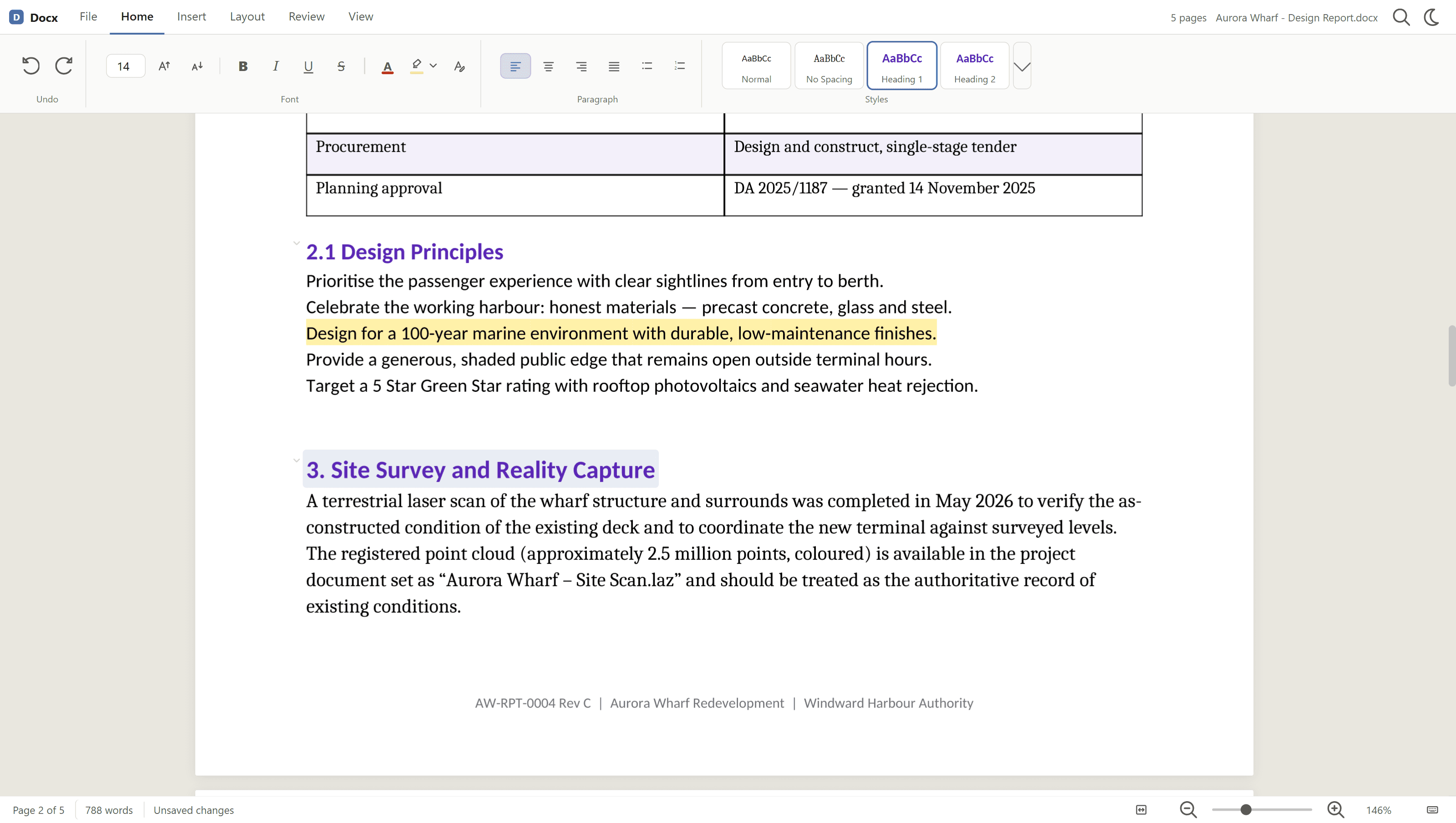This screenshot has width=1456, height=823.
Task: Click the DA 2025/1187 approval cell
Action: (933, 195)
